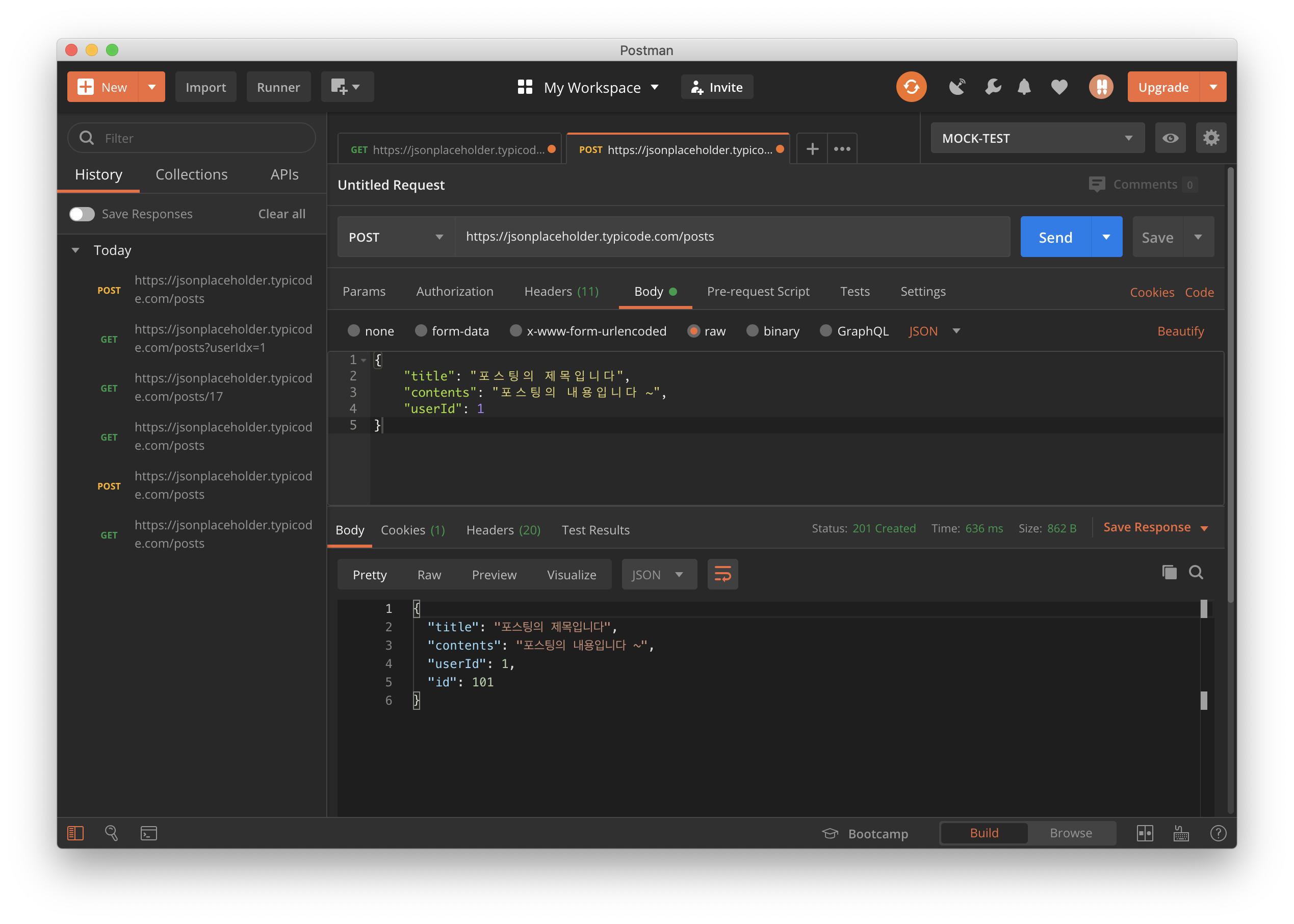This screenshot has height=924, width=1294.
Task: Open the satellite capture requests icon
Action: click(956, 87)
